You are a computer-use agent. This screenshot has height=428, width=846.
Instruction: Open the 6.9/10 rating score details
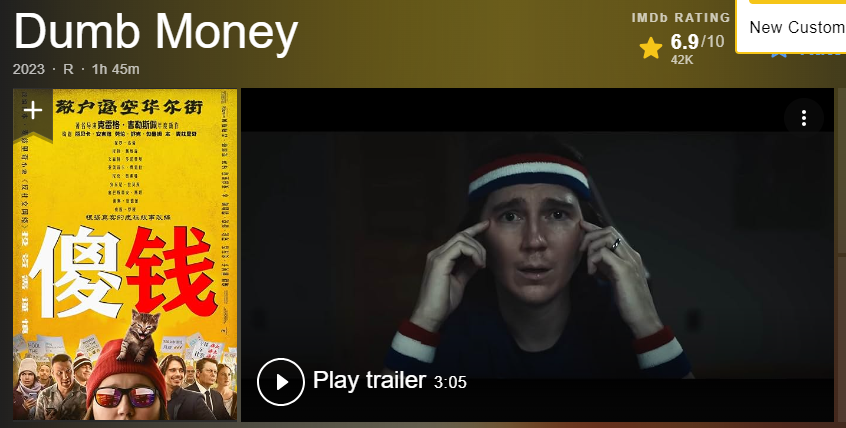tap(697, 41)
